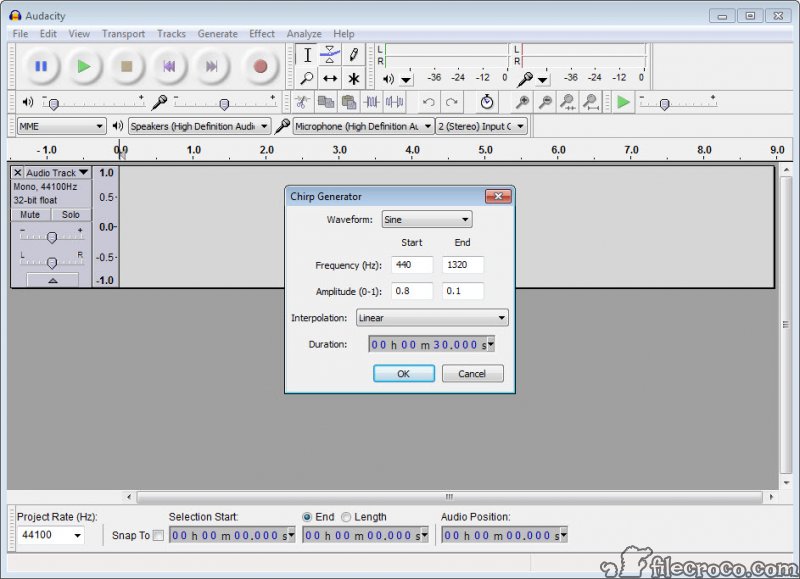Viewport: 800px width, 579px height.
Task: Open the output meter dropdown arrow
Action: 406,80
